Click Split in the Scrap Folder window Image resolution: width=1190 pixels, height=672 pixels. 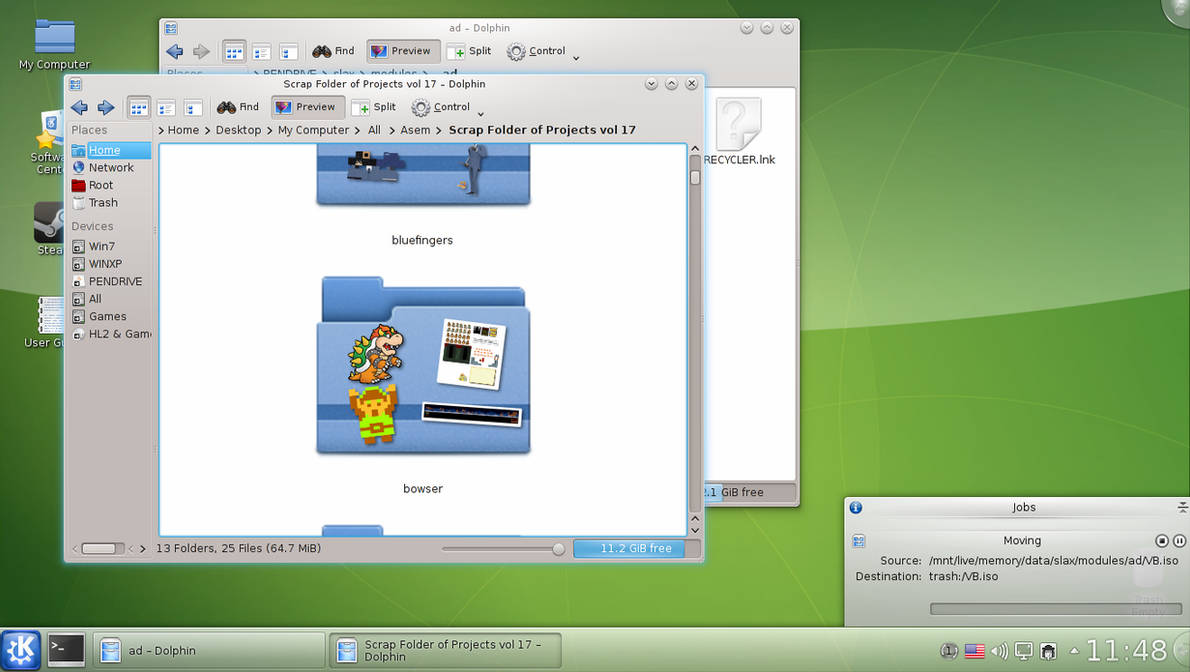click(x=373, y=107)
